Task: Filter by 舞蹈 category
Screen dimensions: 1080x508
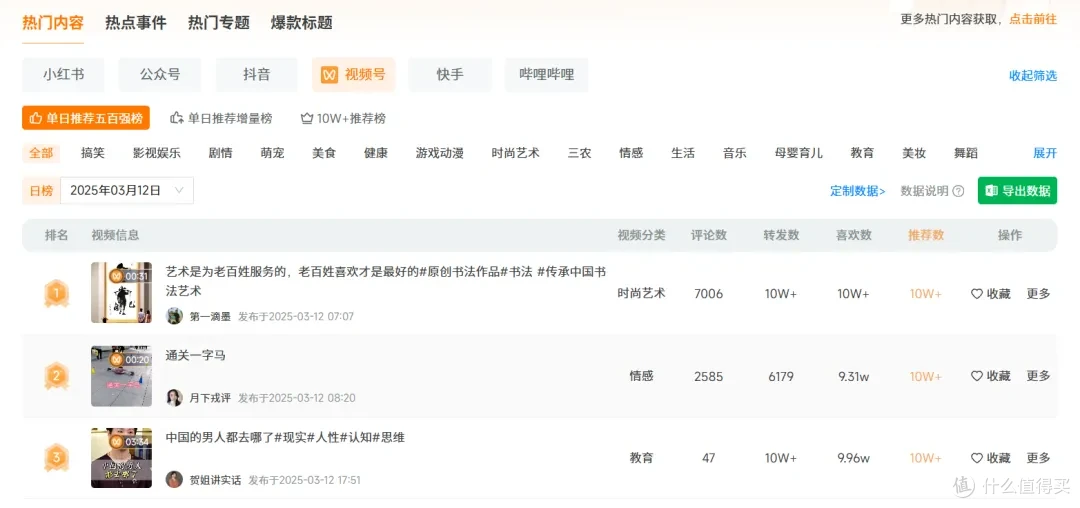Action: pyautogui.click(x=966, y=153)
